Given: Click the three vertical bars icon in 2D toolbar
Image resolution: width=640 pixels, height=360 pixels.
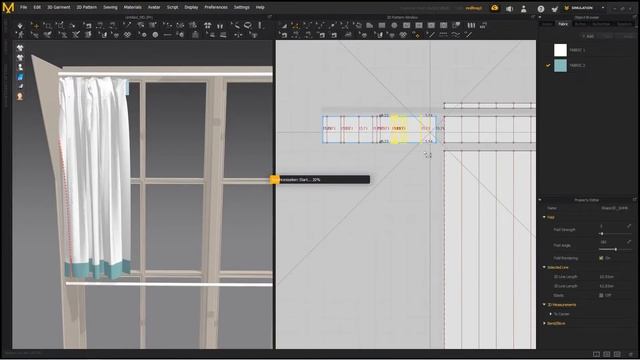Looking at the screenshot, I should tap(471, 25).
